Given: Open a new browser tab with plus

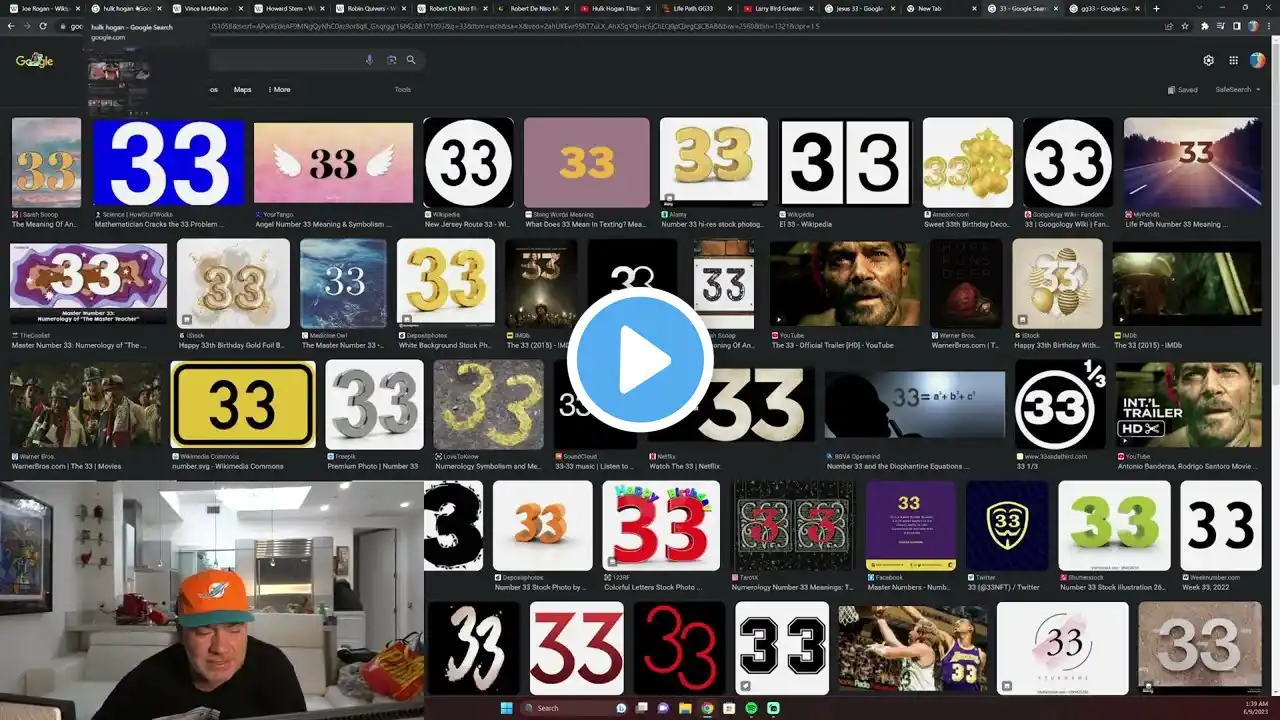Looking at the screenshot, I should 1157,8.
